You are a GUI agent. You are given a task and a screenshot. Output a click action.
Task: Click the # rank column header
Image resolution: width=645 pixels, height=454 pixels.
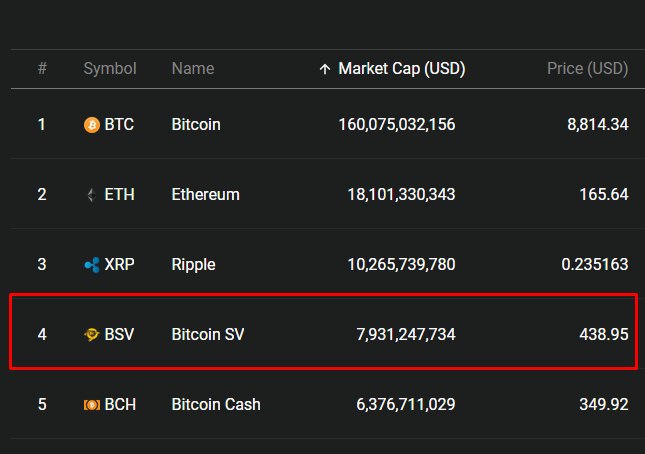42,69
